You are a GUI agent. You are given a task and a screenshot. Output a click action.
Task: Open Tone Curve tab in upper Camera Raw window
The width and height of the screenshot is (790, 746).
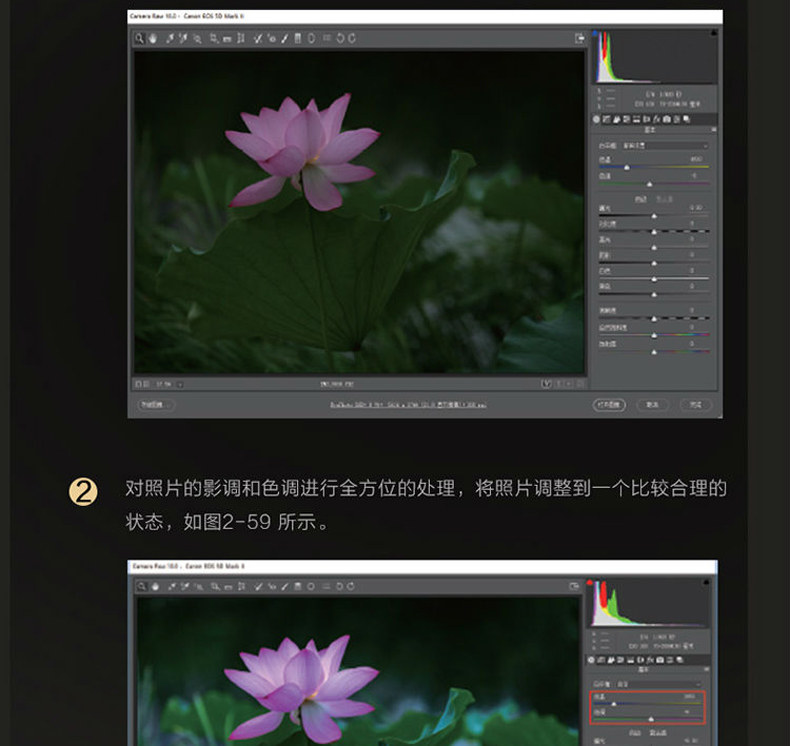click(x=607, y=119)
